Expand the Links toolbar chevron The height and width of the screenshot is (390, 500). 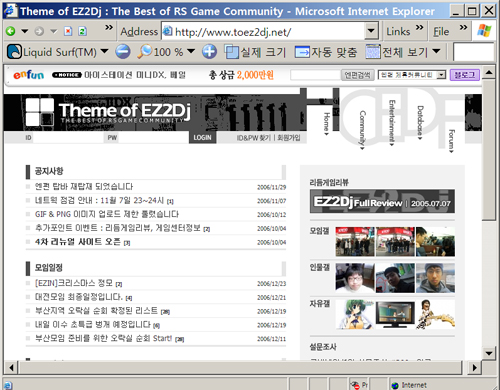tap(419, 27)
